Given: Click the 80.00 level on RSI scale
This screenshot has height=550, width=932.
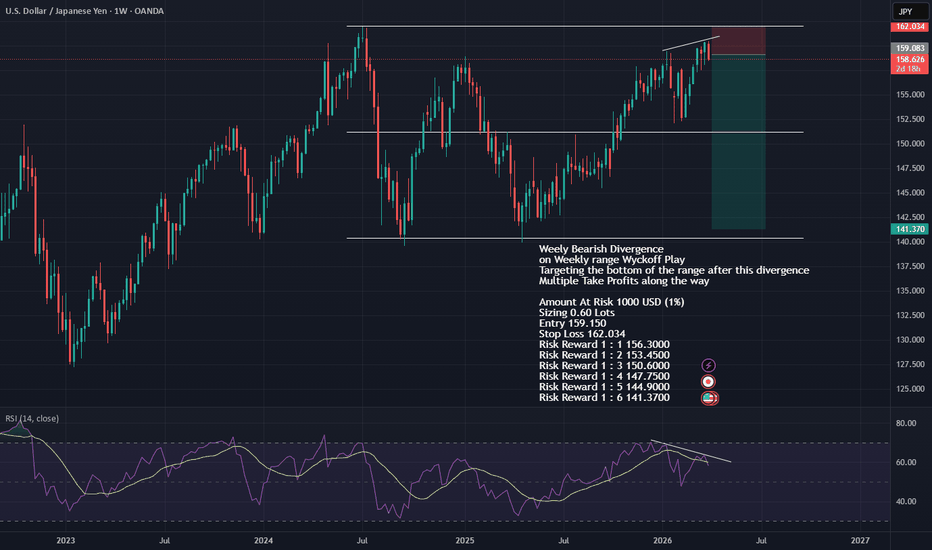Looking at the screenshot, I should 904,423.
